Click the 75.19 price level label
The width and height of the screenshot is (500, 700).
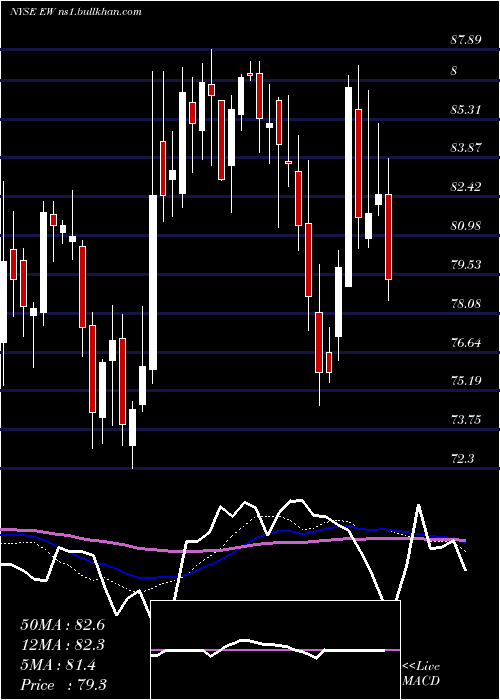point(466,381)
